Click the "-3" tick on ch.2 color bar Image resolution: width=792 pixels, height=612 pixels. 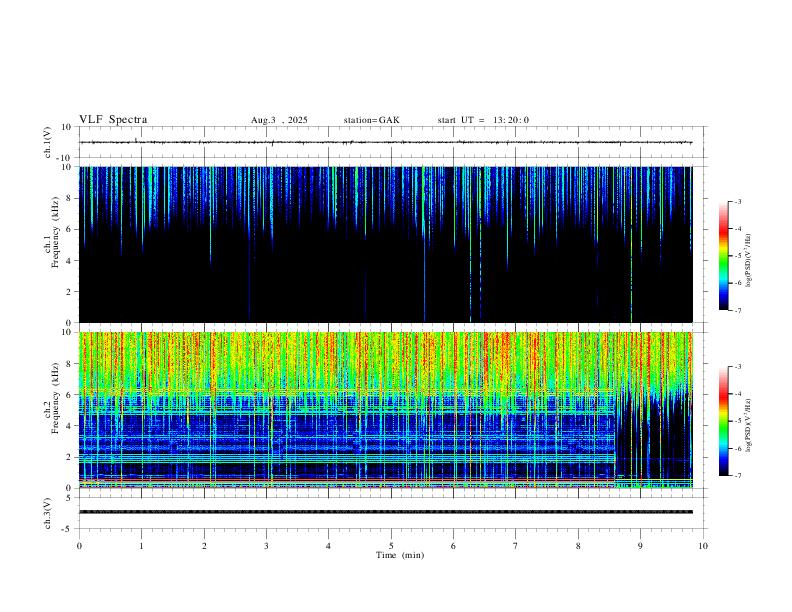[x=737, y=367]
